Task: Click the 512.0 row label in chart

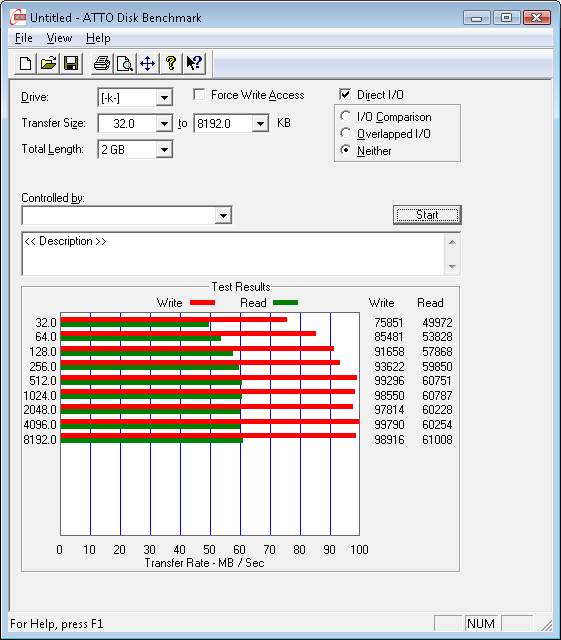Action: pyautogui.click(x=43, y=380)
